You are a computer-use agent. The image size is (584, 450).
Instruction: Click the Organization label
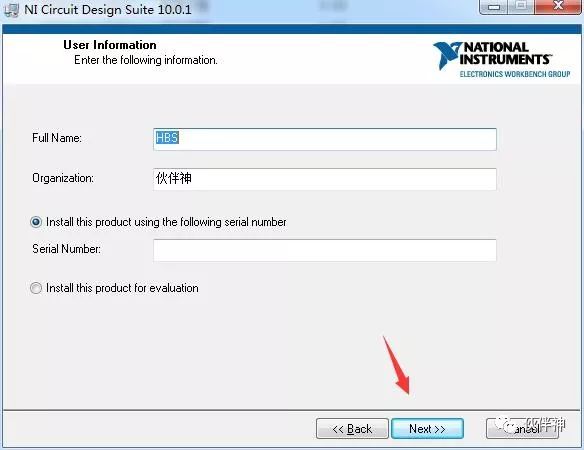63,178
